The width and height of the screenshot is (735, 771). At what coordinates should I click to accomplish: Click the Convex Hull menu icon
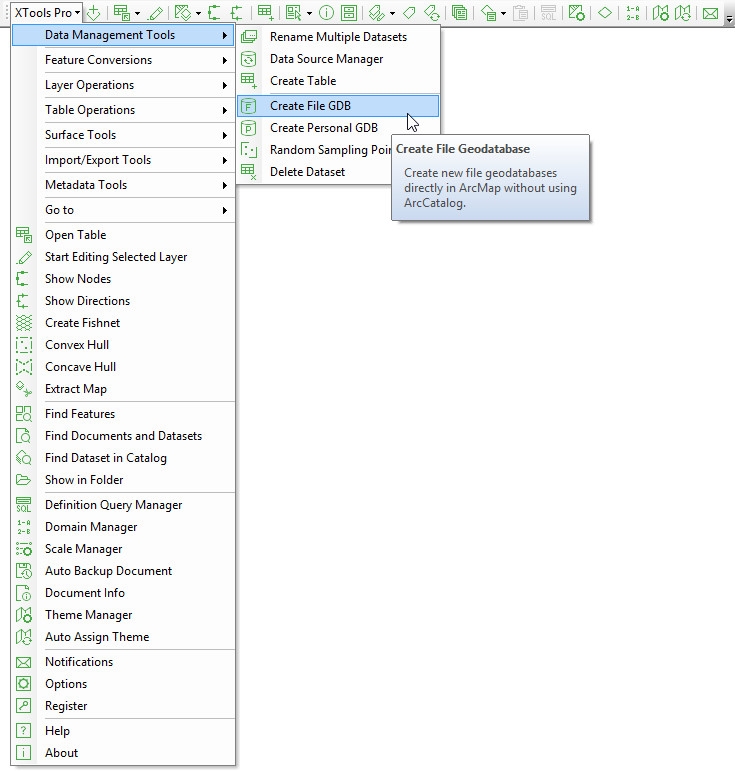24,345
